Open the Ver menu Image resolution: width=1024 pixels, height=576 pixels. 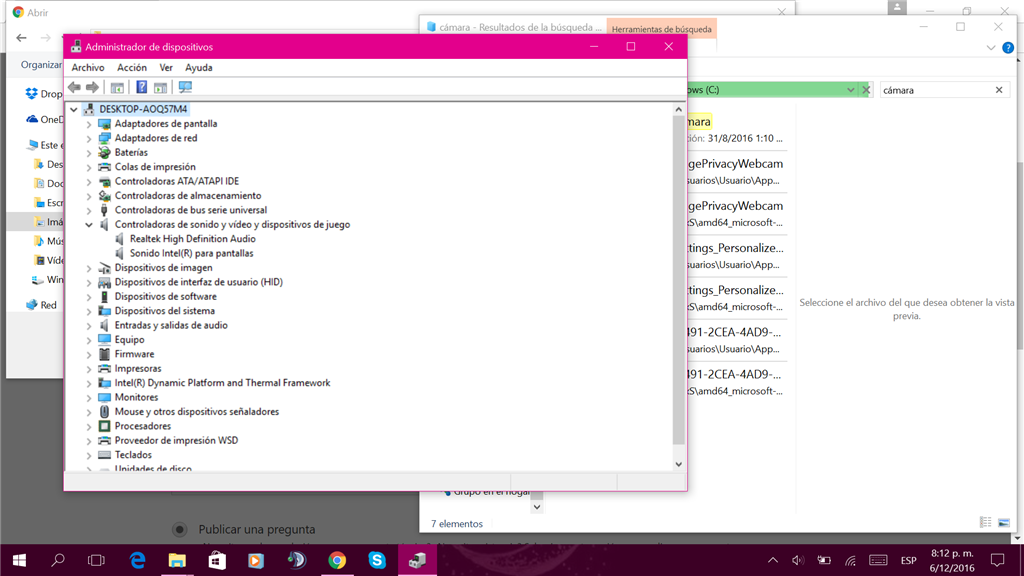166,68
